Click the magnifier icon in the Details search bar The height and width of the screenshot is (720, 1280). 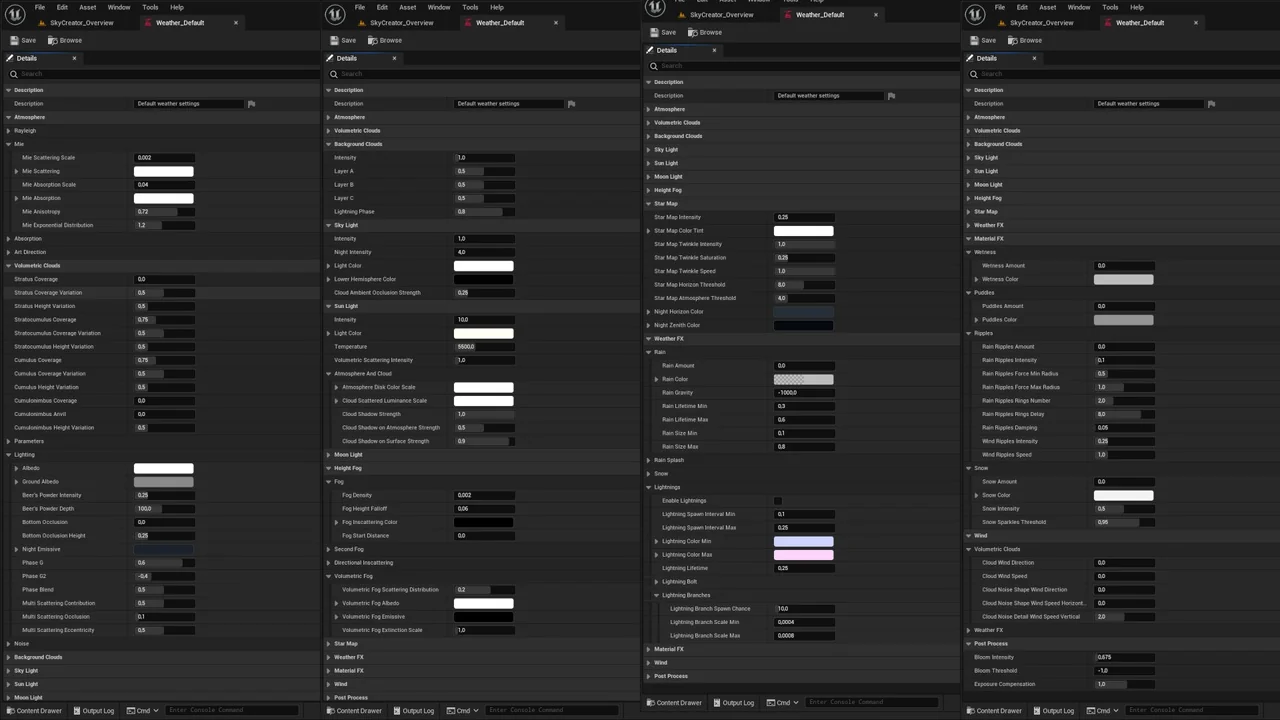[654, 66]
